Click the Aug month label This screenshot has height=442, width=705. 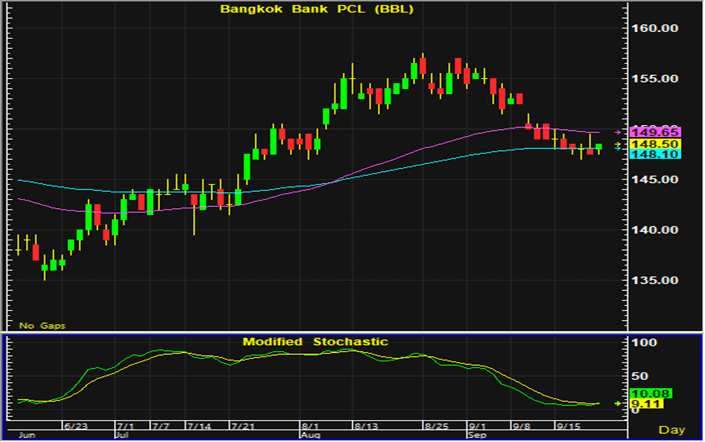click(x=310, y=435)
